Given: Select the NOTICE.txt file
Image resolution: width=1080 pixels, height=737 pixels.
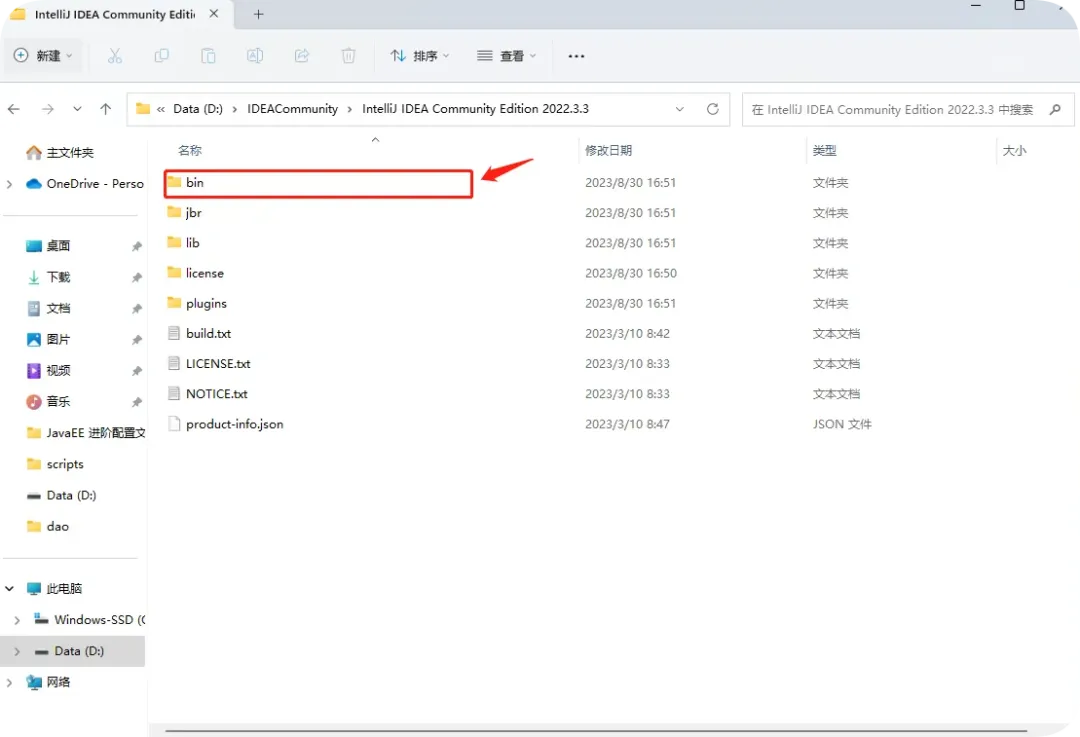Looking at the screenshot, I should point(207,394).
